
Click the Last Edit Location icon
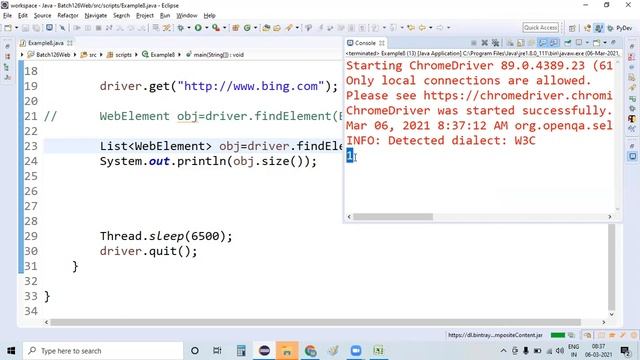(411, 28)
